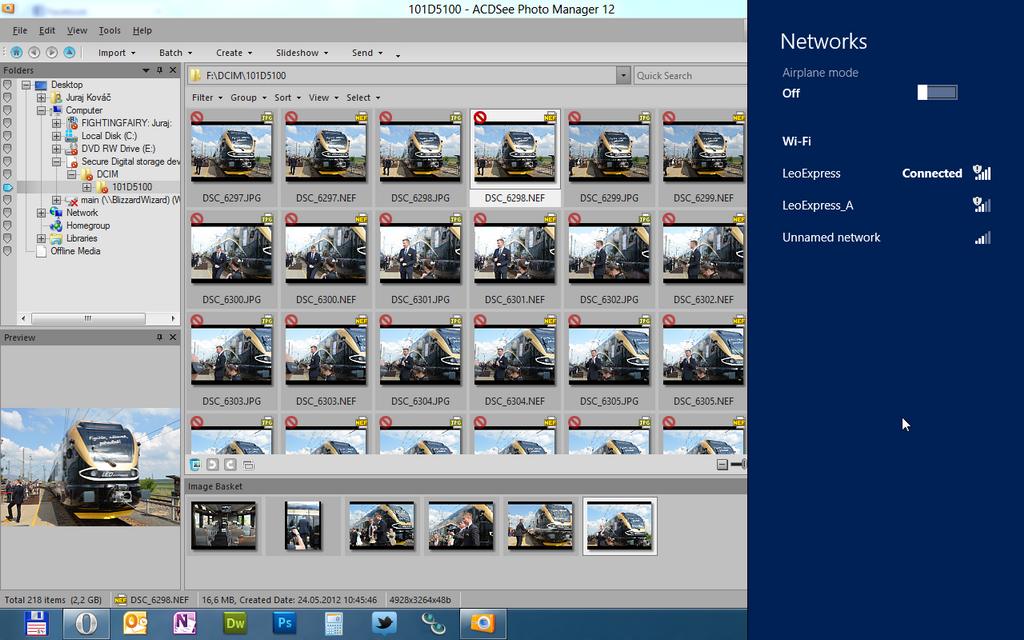Open the View menu in the menu bar
This screenshot has width=1024, height=640.
76,30
